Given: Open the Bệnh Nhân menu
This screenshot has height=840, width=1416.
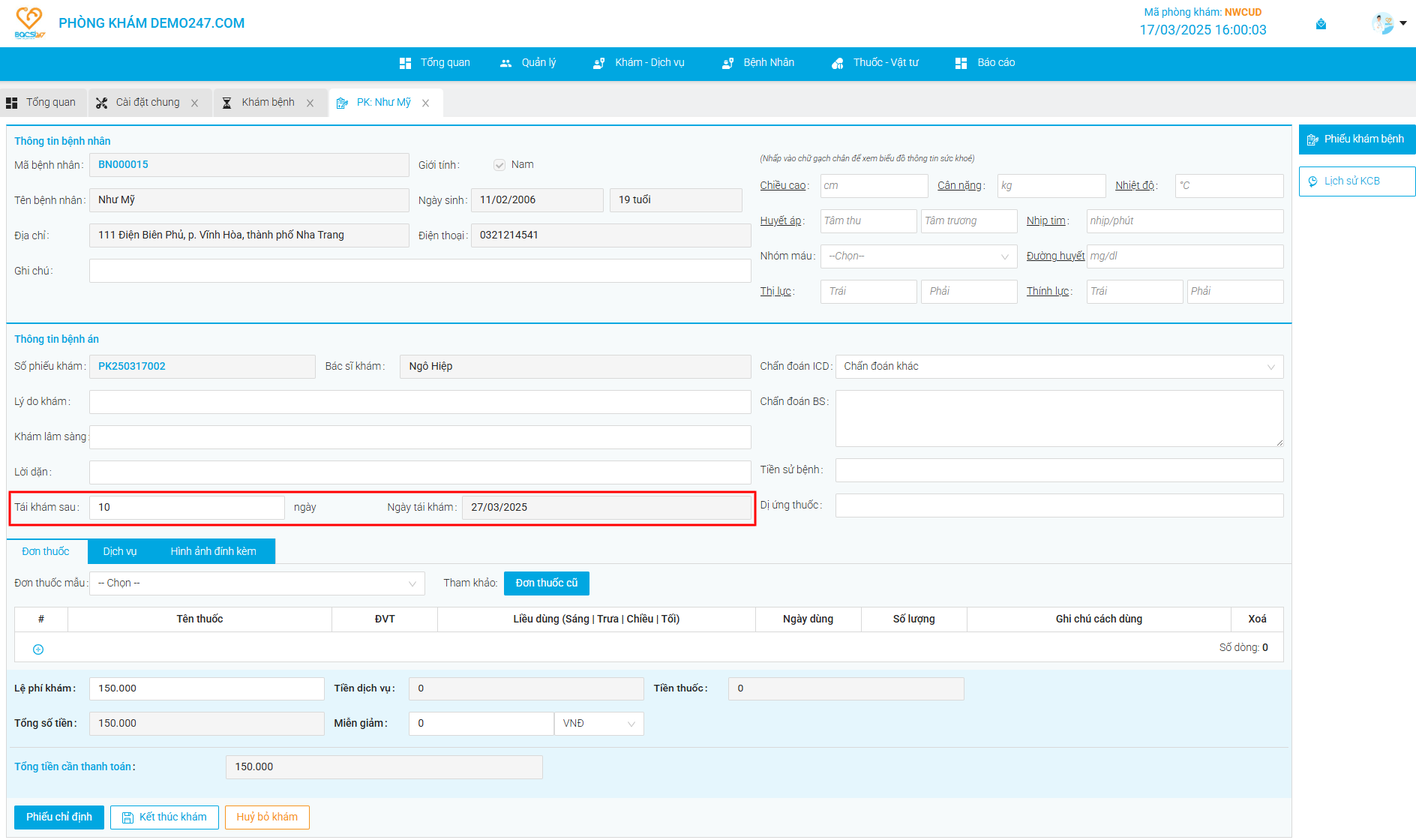Looking at the screenshot, I should point(758,63).
